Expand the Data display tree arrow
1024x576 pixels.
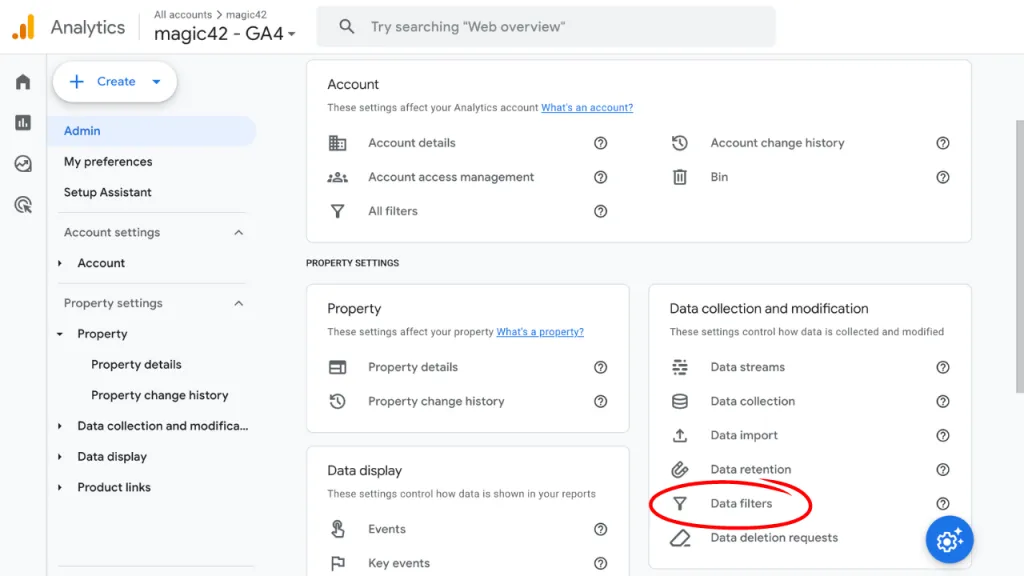coord(59,456)
